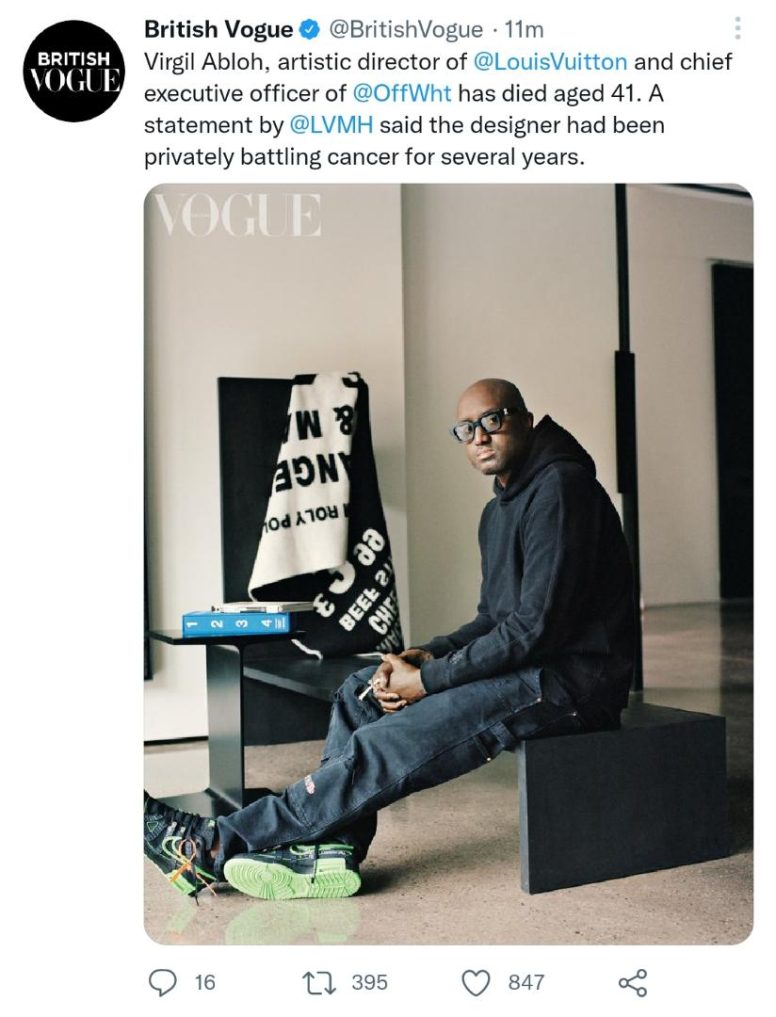Open the tweet's three-dot more menu
Screen dimensions: 776x1017
click(737, 29)
